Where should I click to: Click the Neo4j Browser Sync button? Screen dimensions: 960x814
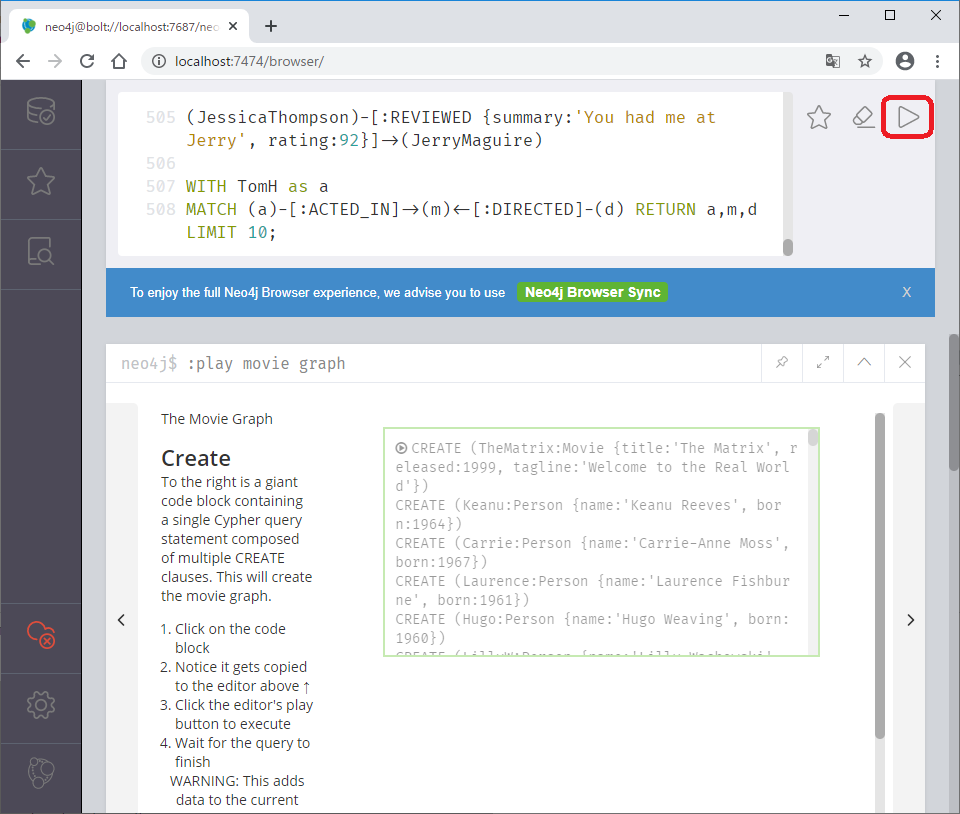coord(592,293)
